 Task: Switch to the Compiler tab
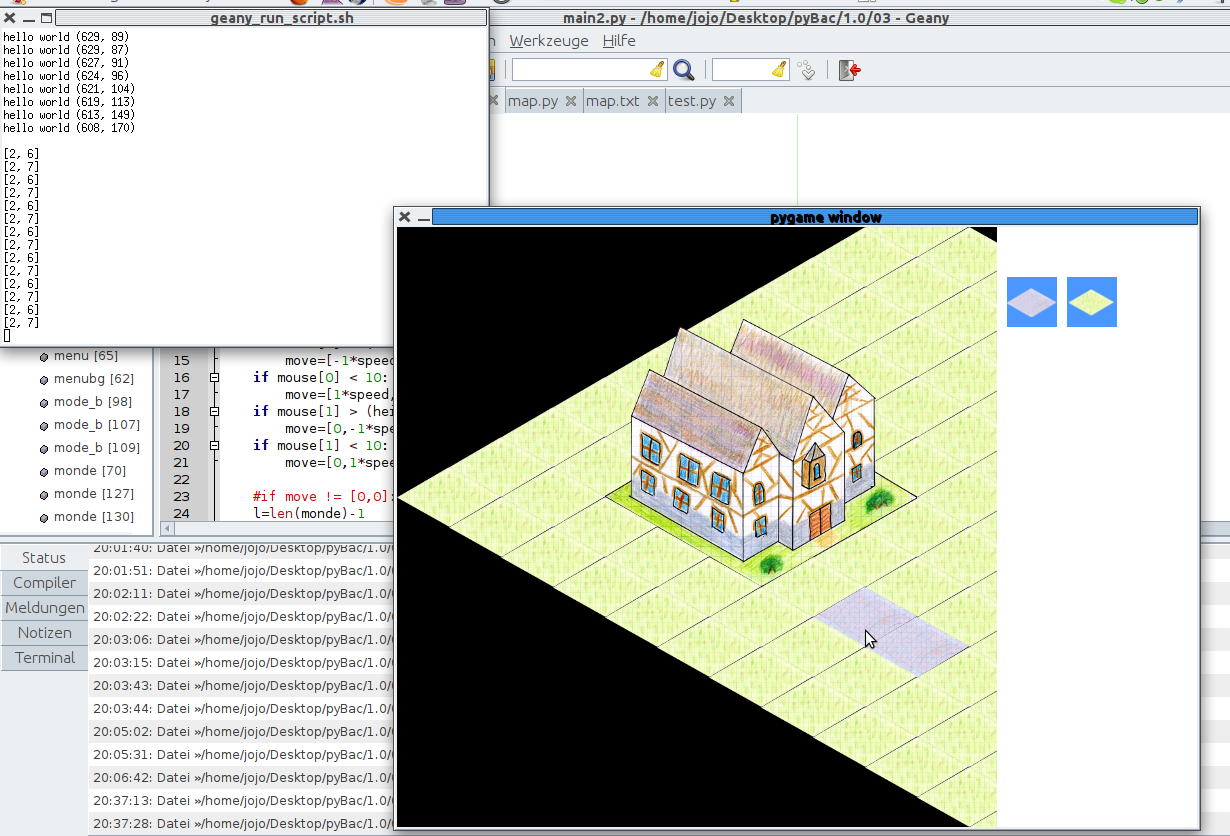44,582
